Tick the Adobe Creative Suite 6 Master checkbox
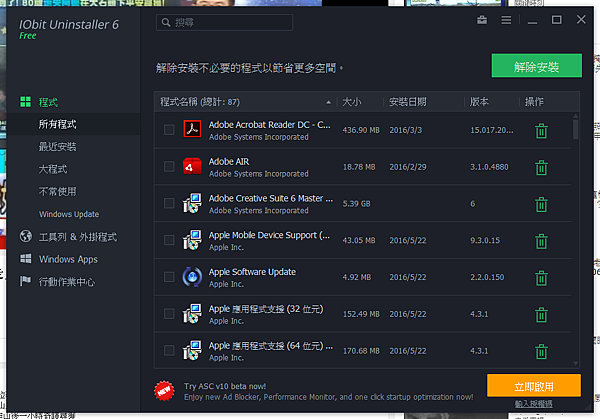Image resolution: width=600 pixels, height=419 pixels. click(169, 203)
